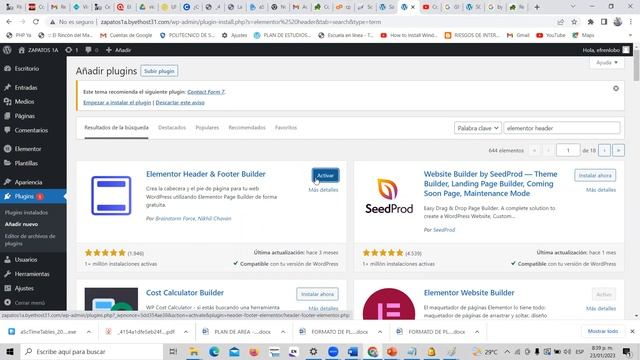Screen dimensions: 640x360
Task: Open Más detalles for Elementor Header & Footer Builder
Action: [x=323, y=190]
